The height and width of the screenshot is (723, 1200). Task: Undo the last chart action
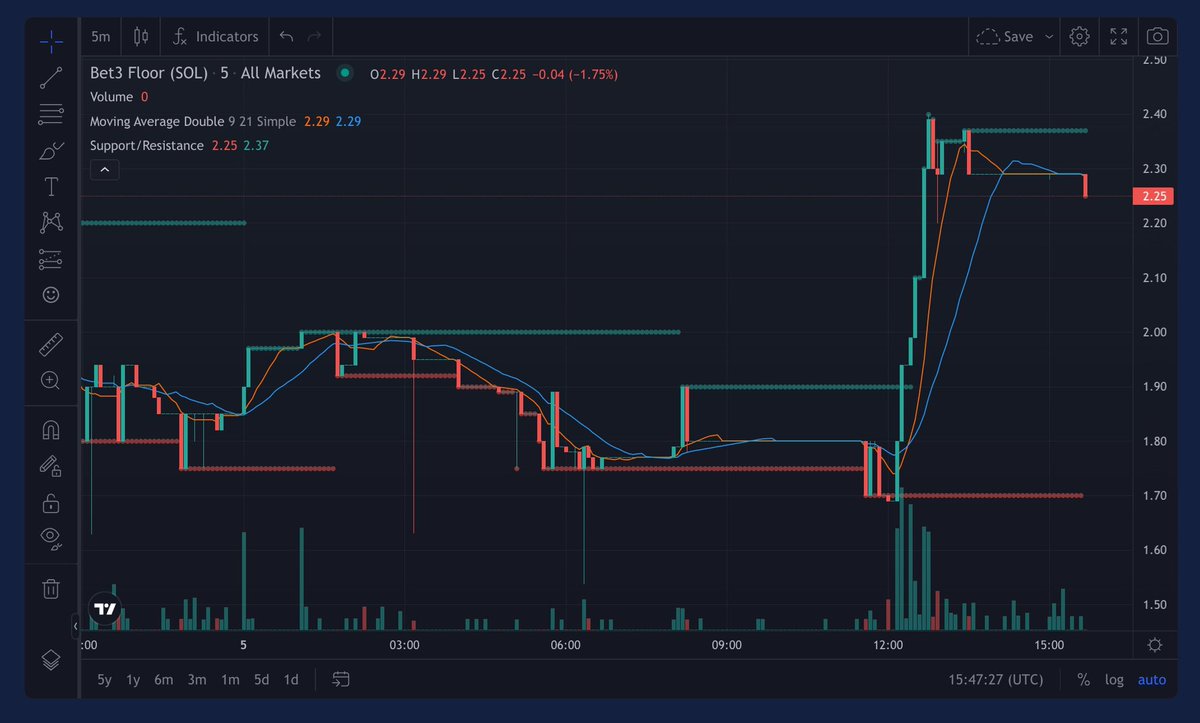(x=287, y=36)
